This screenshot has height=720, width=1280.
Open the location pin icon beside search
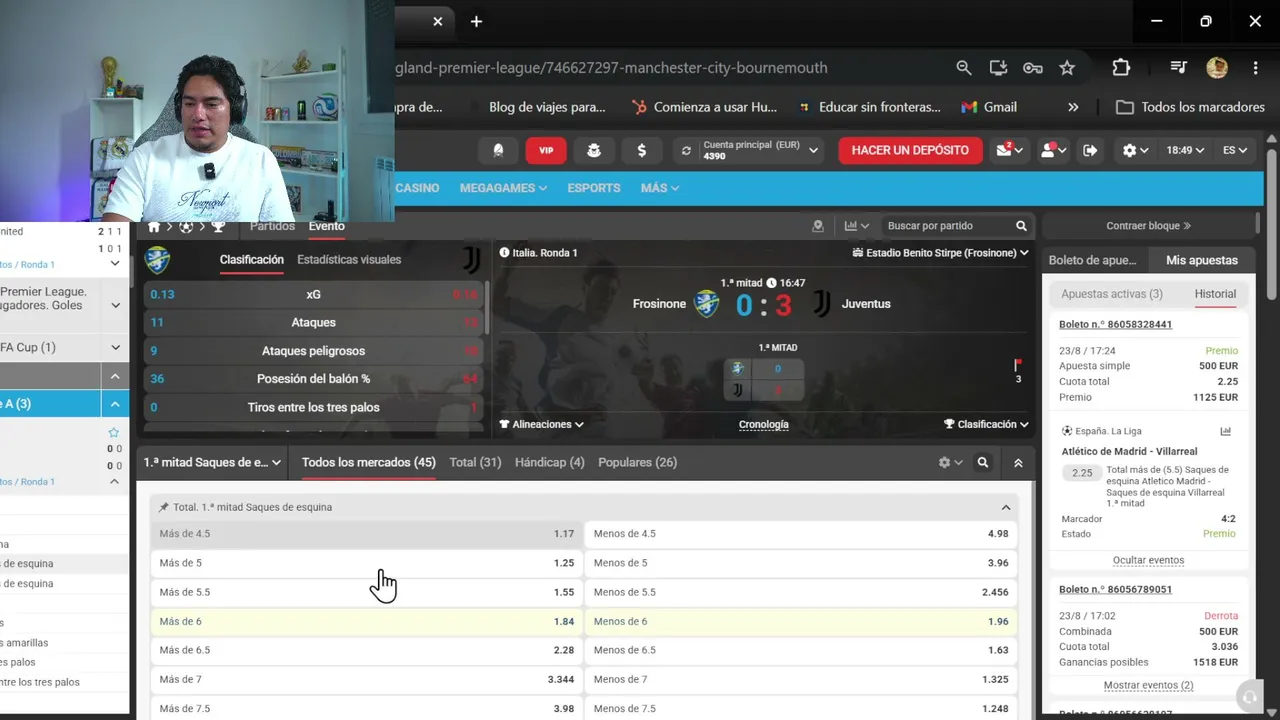tap(817, 226)
